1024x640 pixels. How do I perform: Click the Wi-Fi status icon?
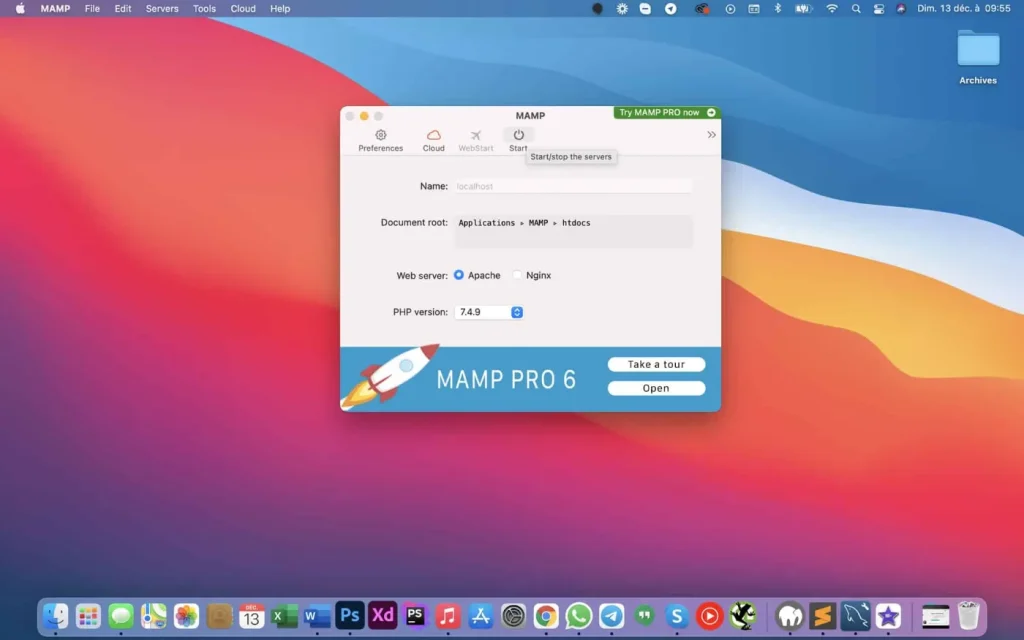click(x=831, y=8)
